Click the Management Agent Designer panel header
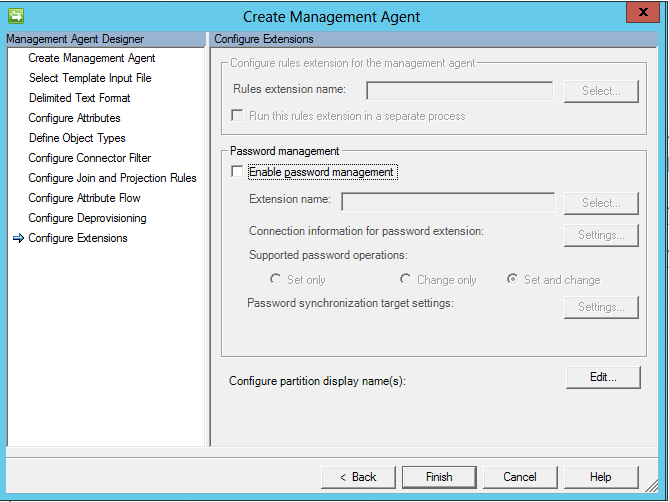669x502 pixels. click(x=105, y=39)
